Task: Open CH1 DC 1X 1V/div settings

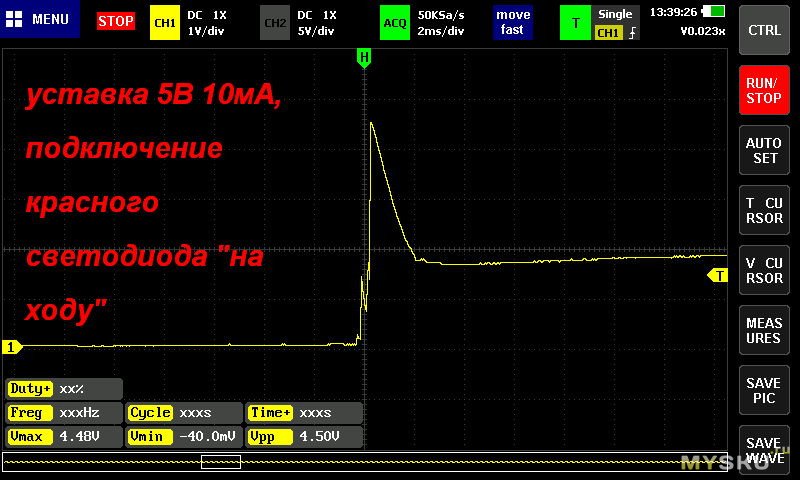Action: click(x=207, y=23)
